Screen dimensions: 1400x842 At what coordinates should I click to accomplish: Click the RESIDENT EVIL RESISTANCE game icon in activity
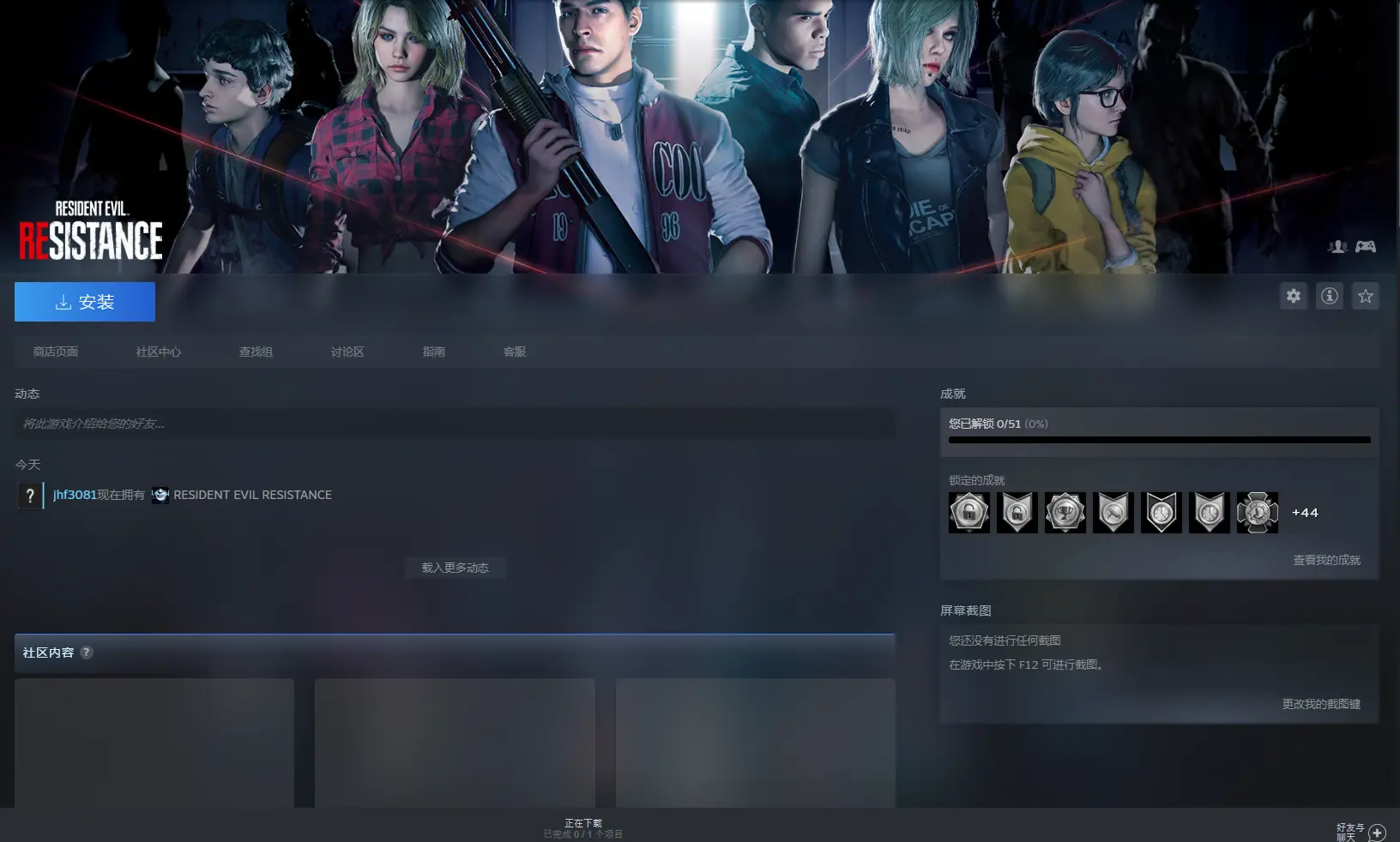[x=160, y=495]
